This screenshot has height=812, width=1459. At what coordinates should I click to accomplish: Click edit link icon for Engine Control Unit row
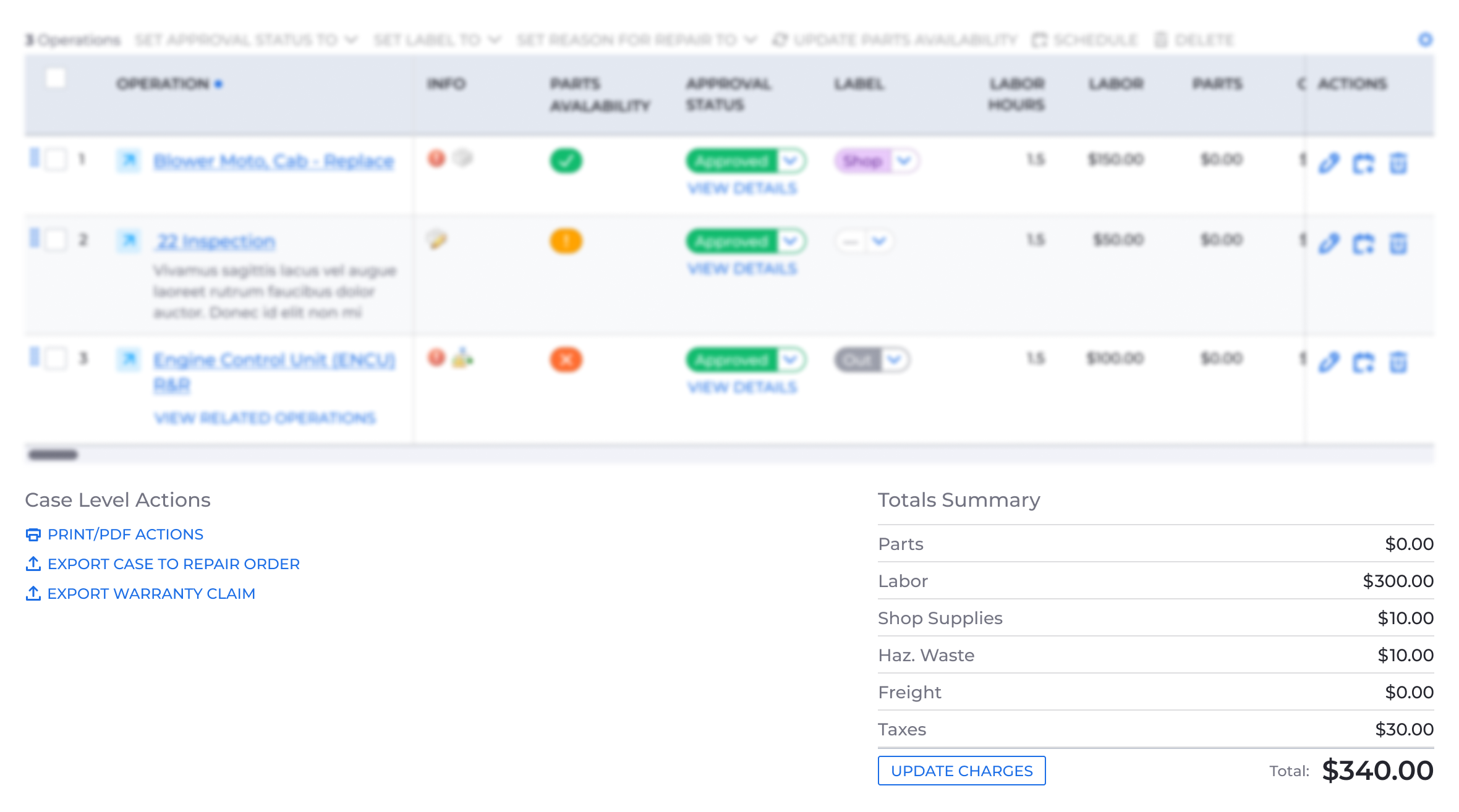pyautogui.click(x=1329, y=362)
